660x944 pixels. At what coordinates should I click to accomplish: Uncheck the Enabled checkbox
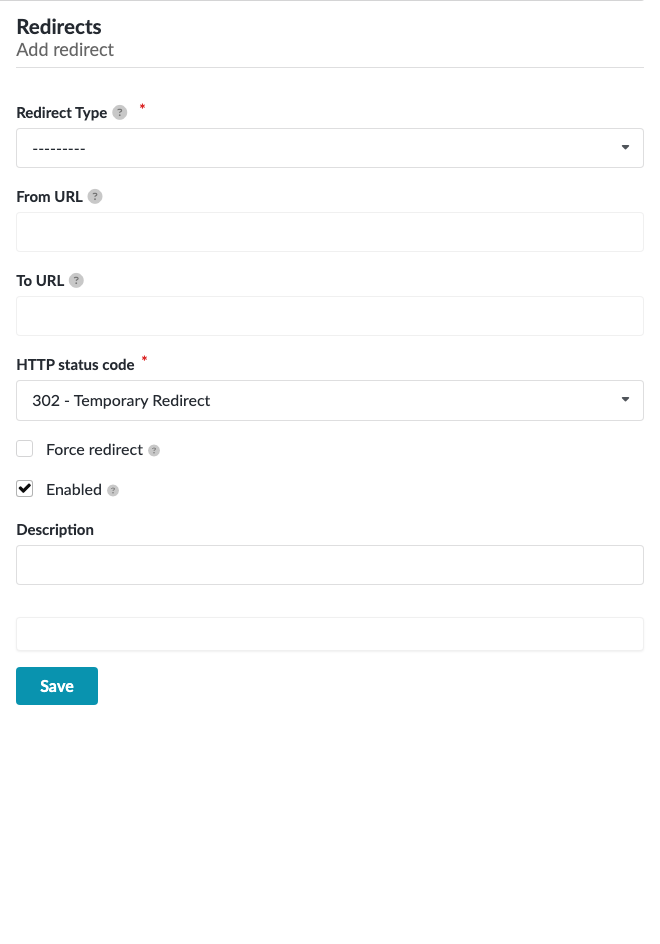pos(24,488)
